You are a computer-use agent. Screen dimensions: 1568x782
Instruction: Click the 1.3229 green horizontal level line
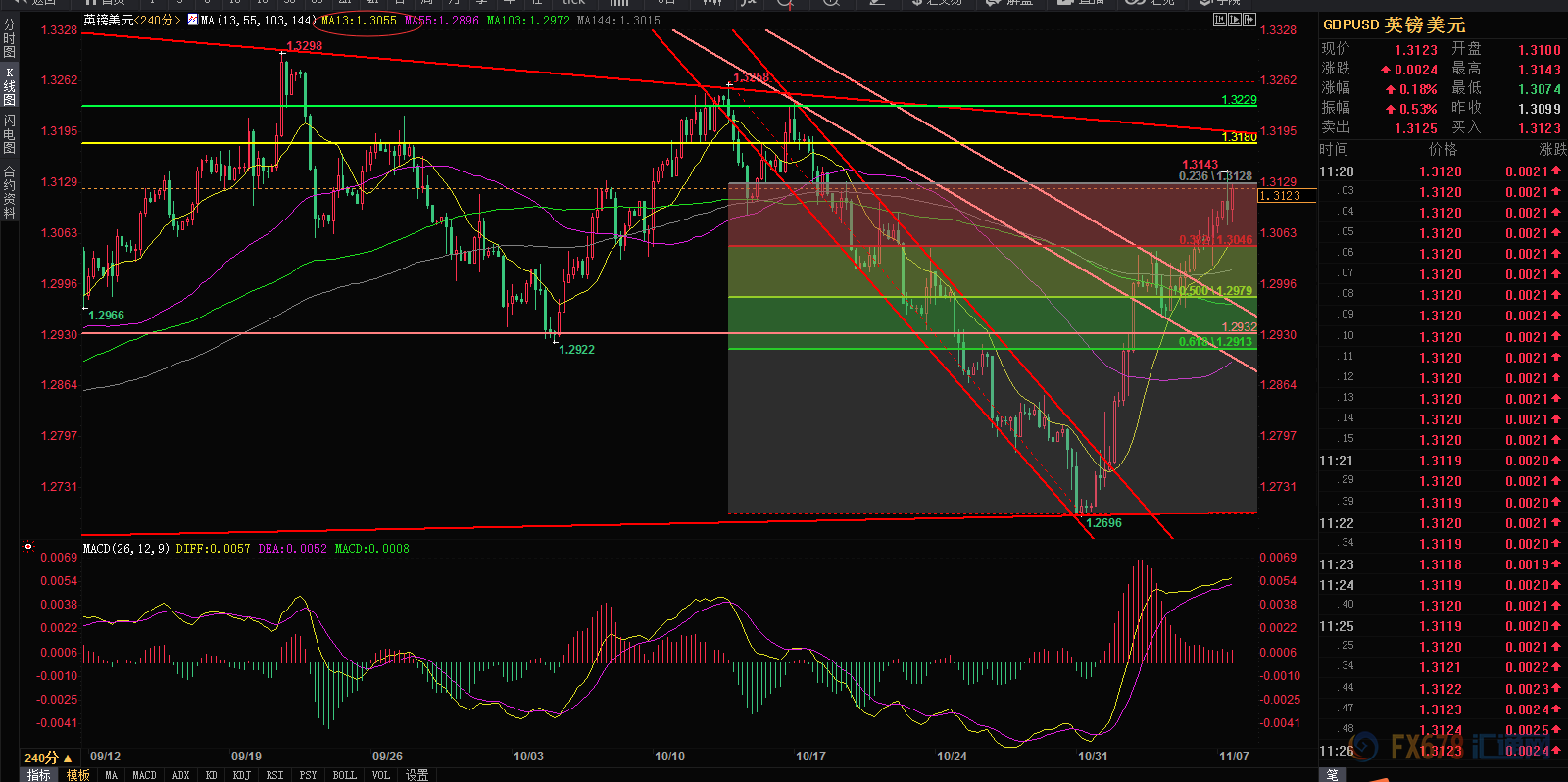[x=588, y=106]
